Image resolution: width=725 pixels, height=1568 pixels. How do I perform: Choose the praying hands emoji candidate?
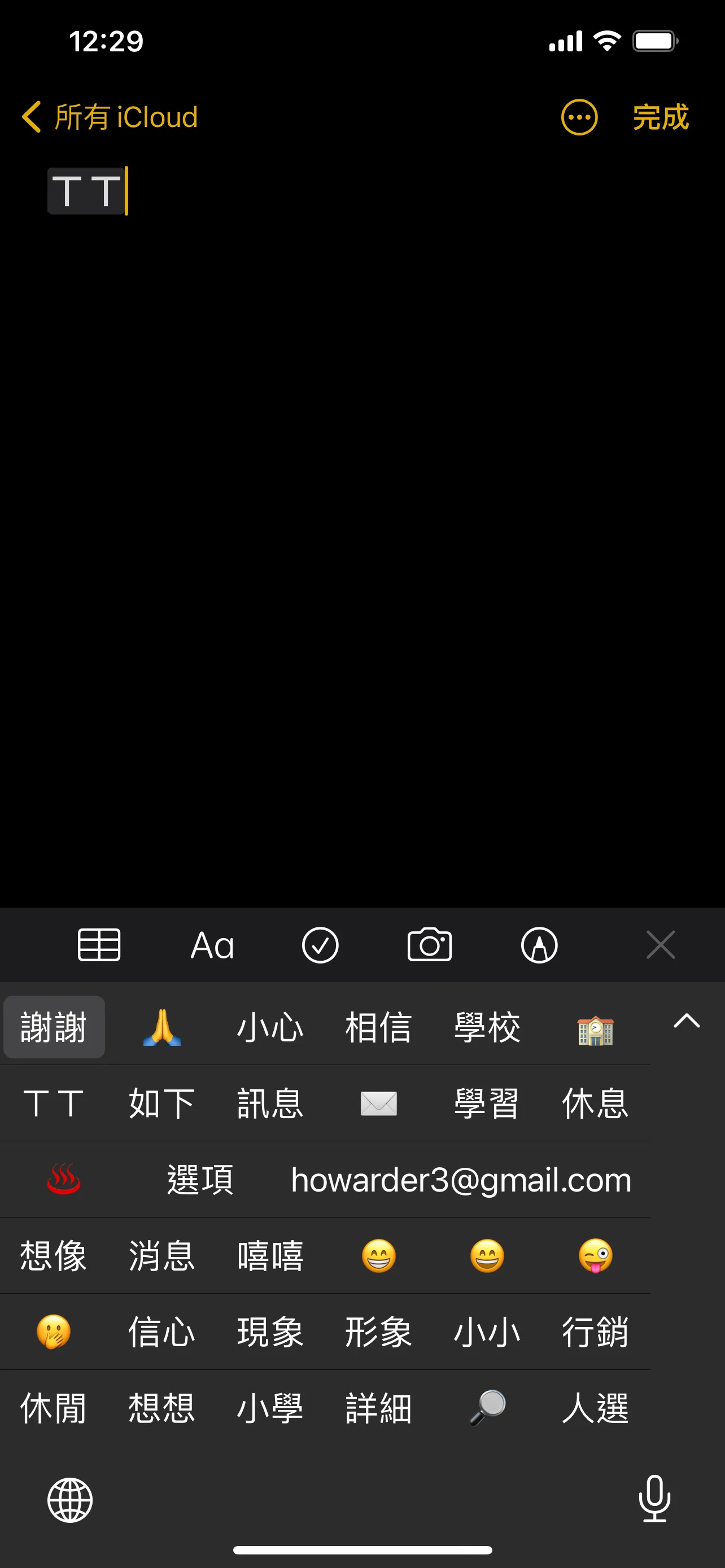(162, 1027)
